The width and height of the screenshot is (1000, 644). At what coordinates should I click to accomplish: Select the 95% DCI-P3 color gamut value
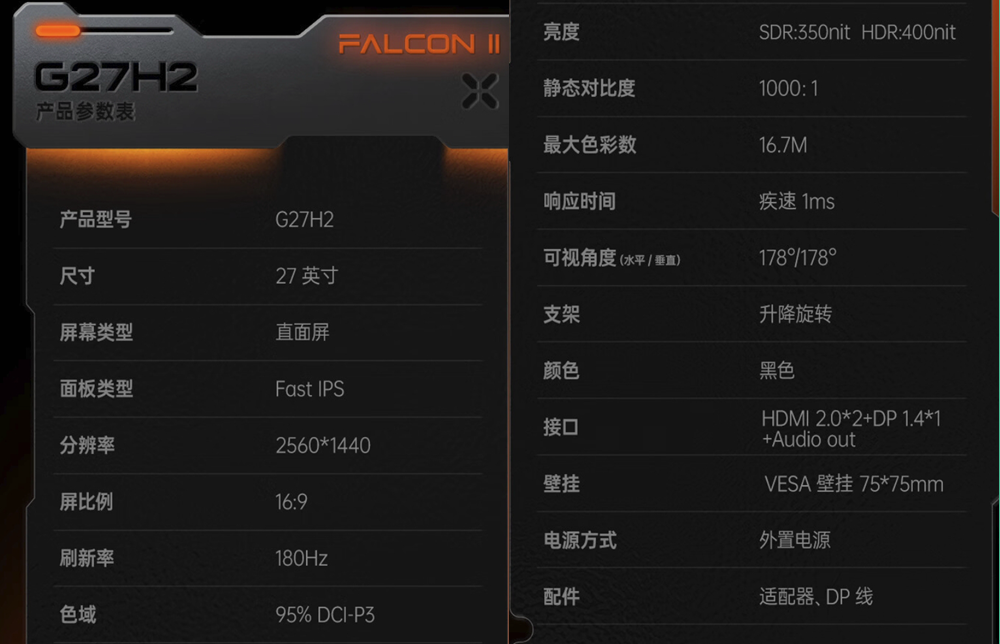(x=324, y=614)
